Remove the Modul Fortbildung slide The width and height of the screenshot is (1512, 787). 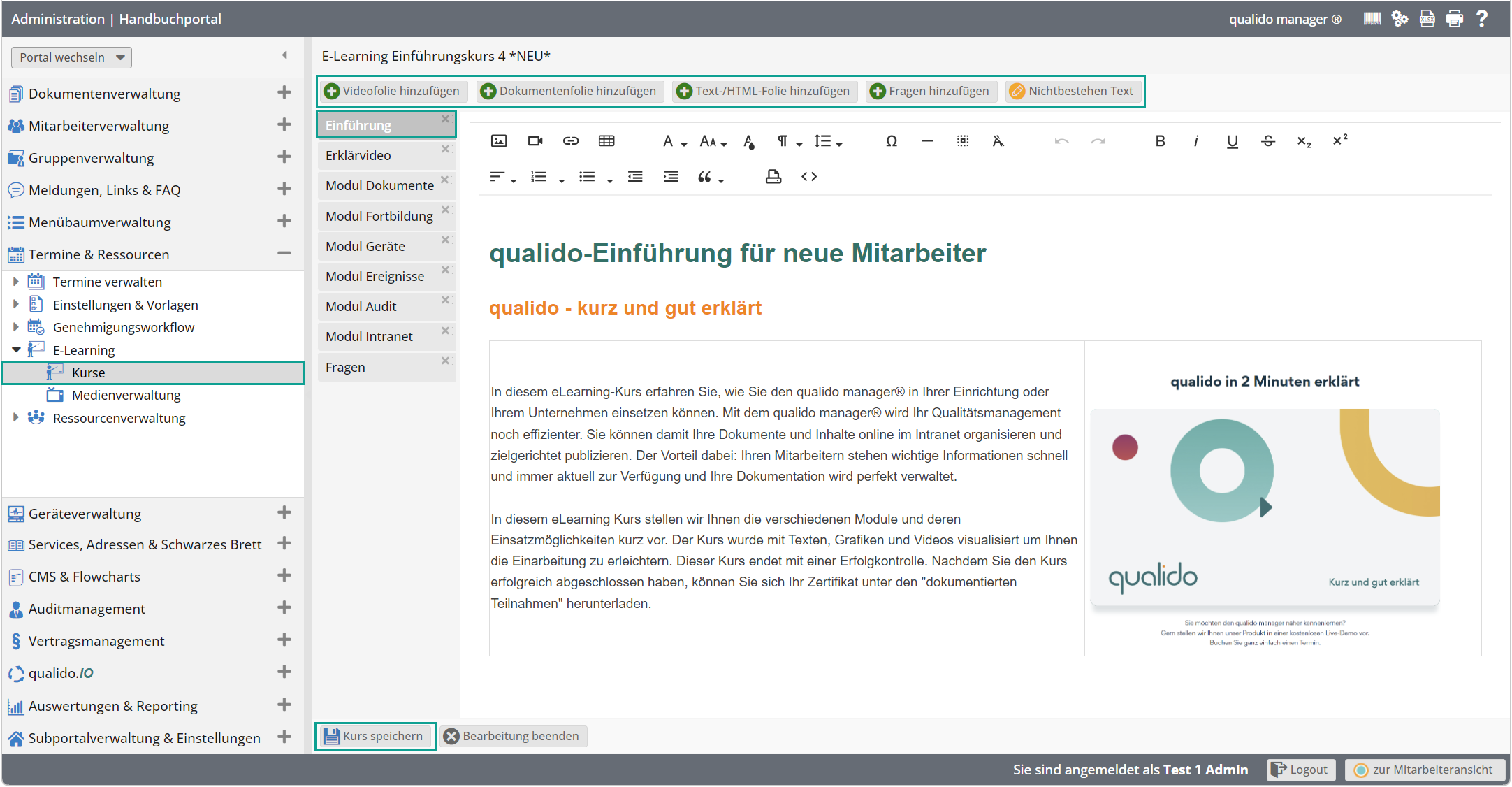[x=445, y=210]
